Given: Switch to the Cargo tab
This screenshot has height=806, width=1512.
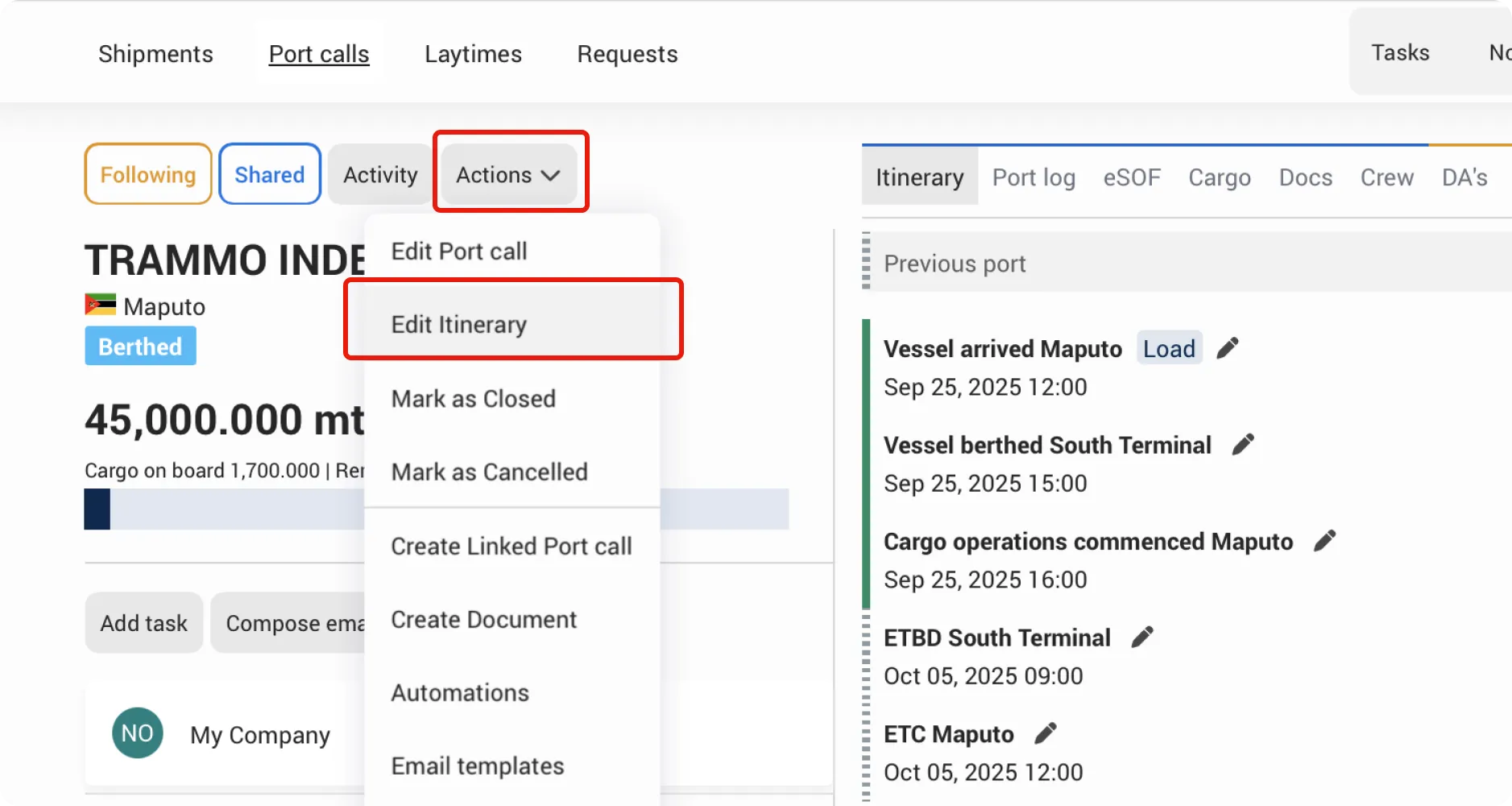Looking at the screenshot, I should click(x=1220, y=177).
